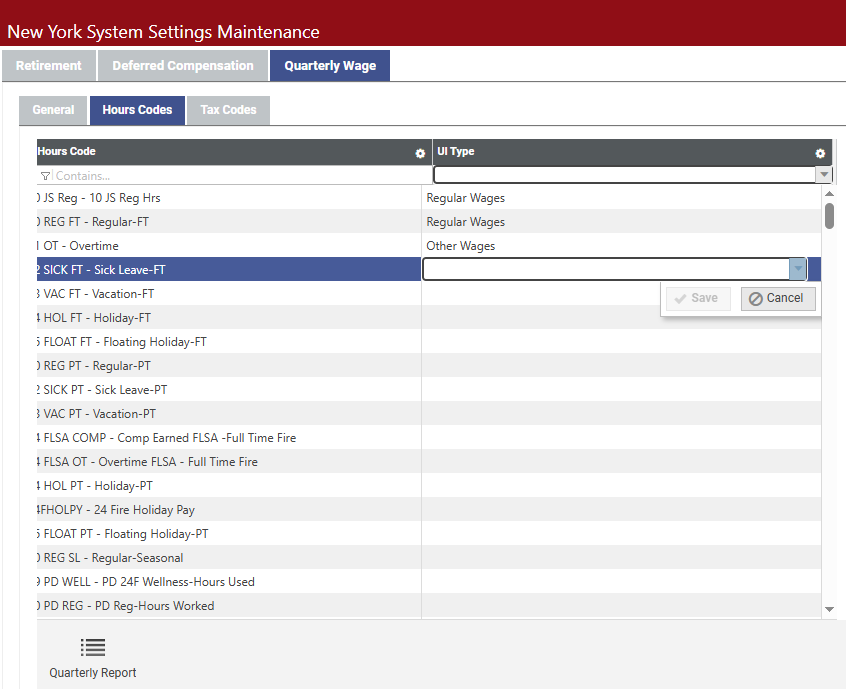846x689 pixels.
Task: Select the Quarterly Wage tab
Action: (330, 66)
